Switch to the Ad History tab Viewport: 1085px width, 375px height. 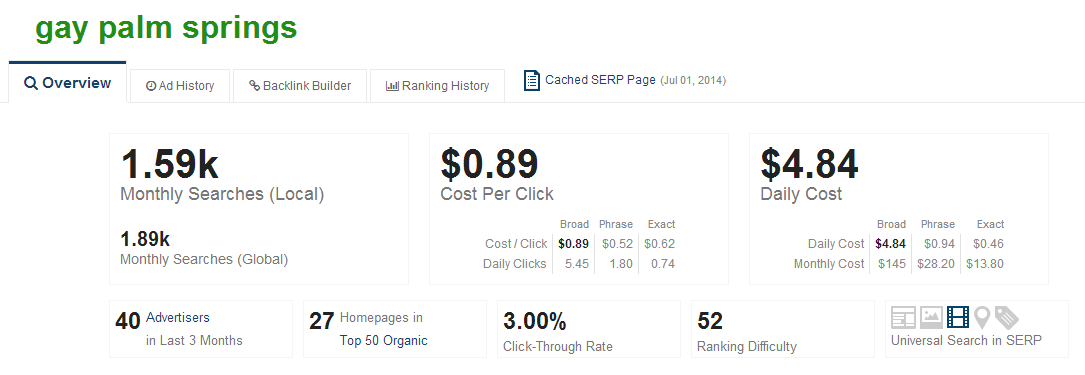point(180,86)
